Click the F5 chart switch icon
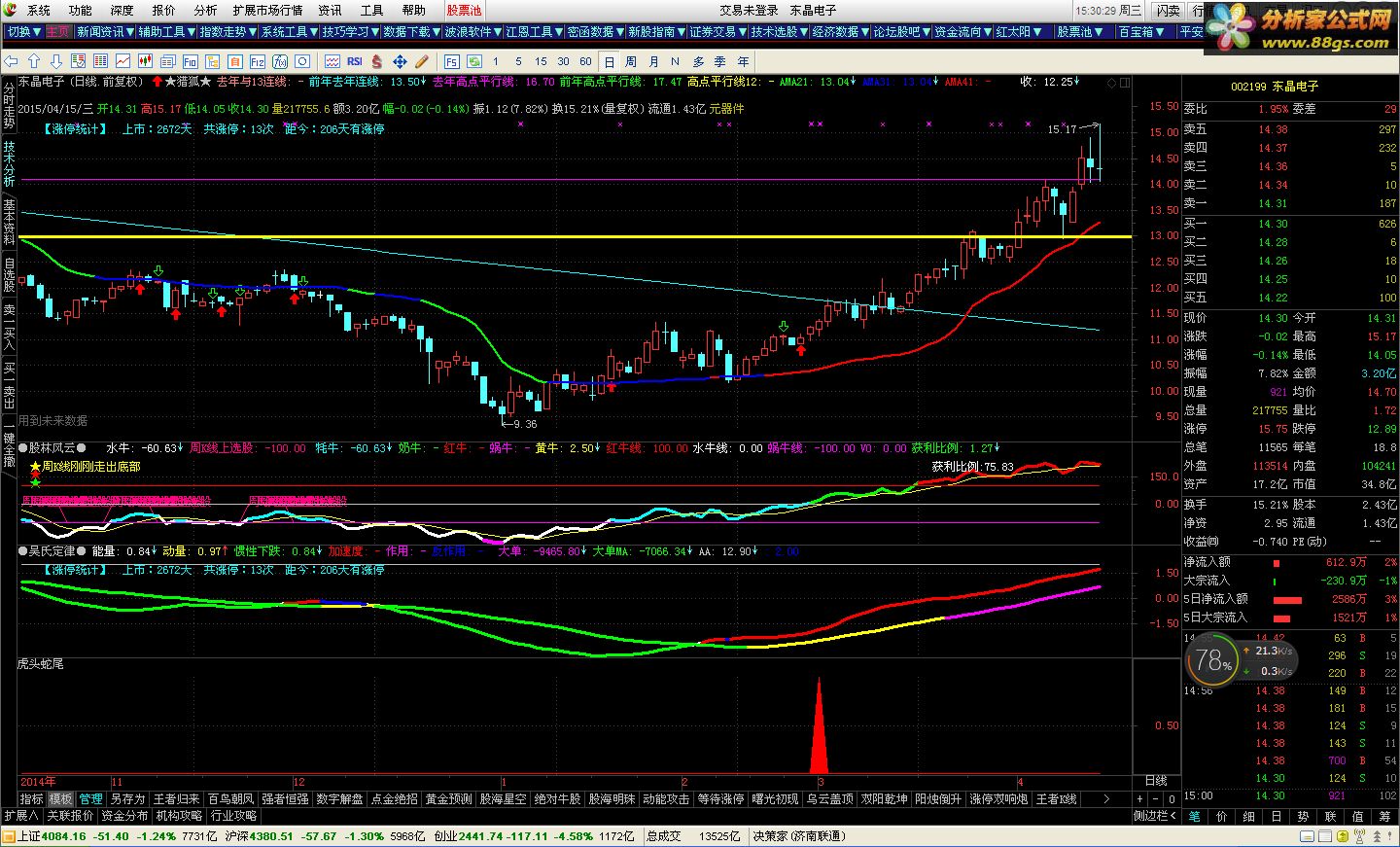Screen dimensions: 1400x847 point(451,61)
